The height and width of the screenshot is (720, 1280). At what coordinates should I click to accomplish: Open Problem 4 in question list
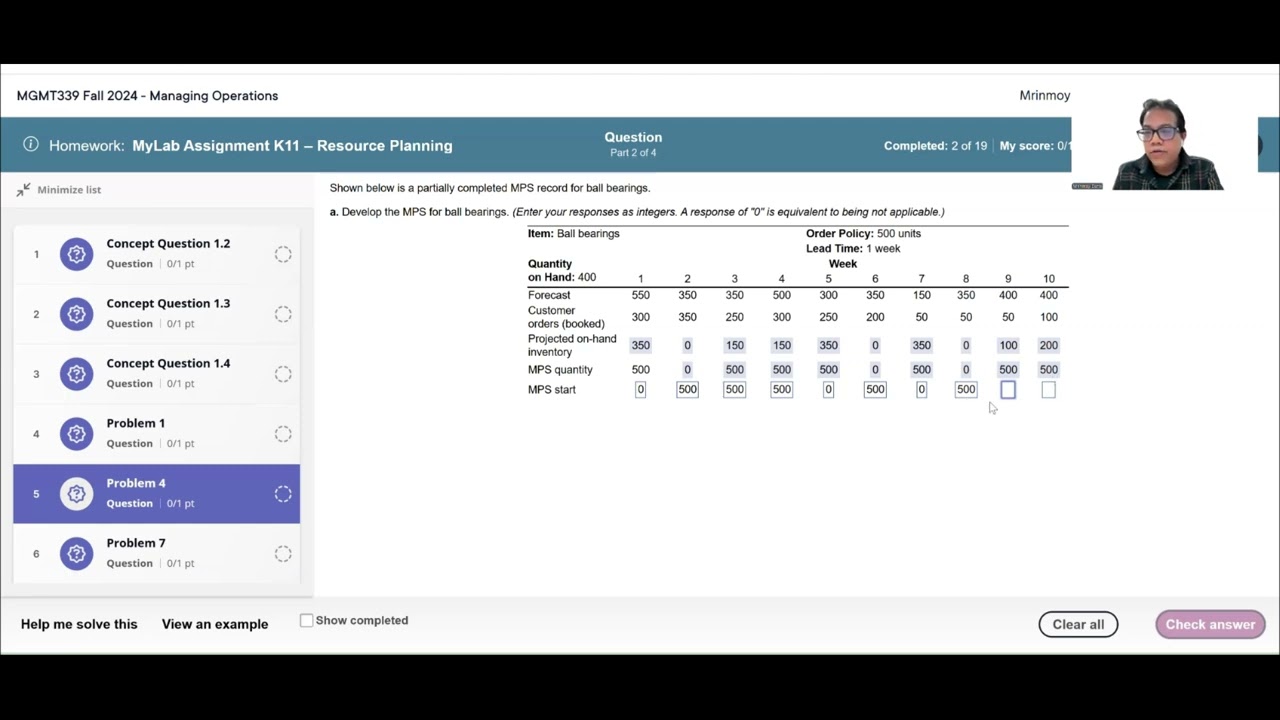click(156, 494)
